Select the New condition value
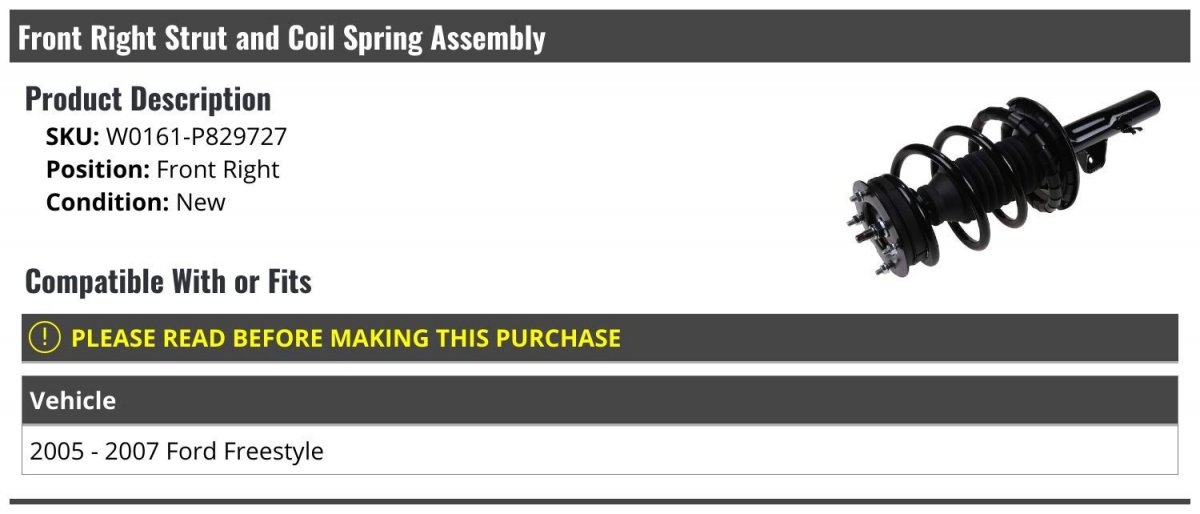 (201, 202)
